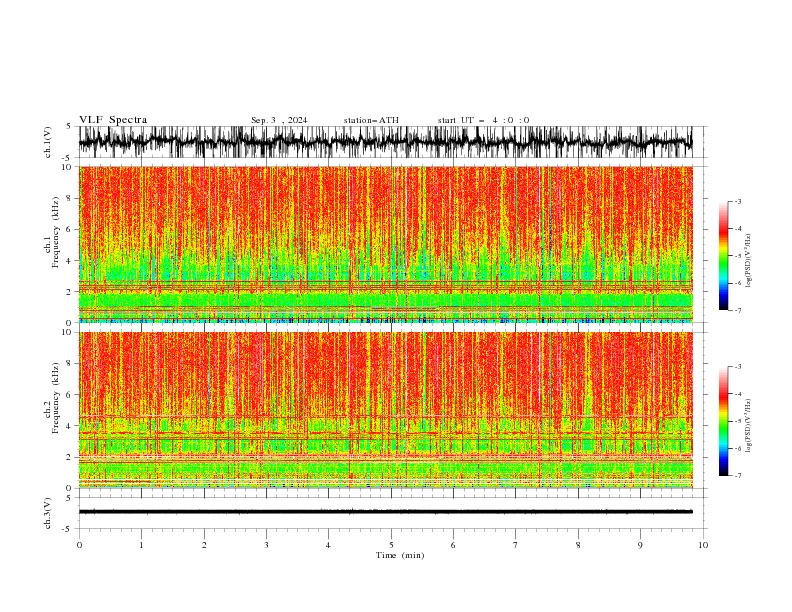This screenshot has height=612, width=792.
Task: Click the ch.2 colorbar '-7' tick label
Action: click(737, 476)
